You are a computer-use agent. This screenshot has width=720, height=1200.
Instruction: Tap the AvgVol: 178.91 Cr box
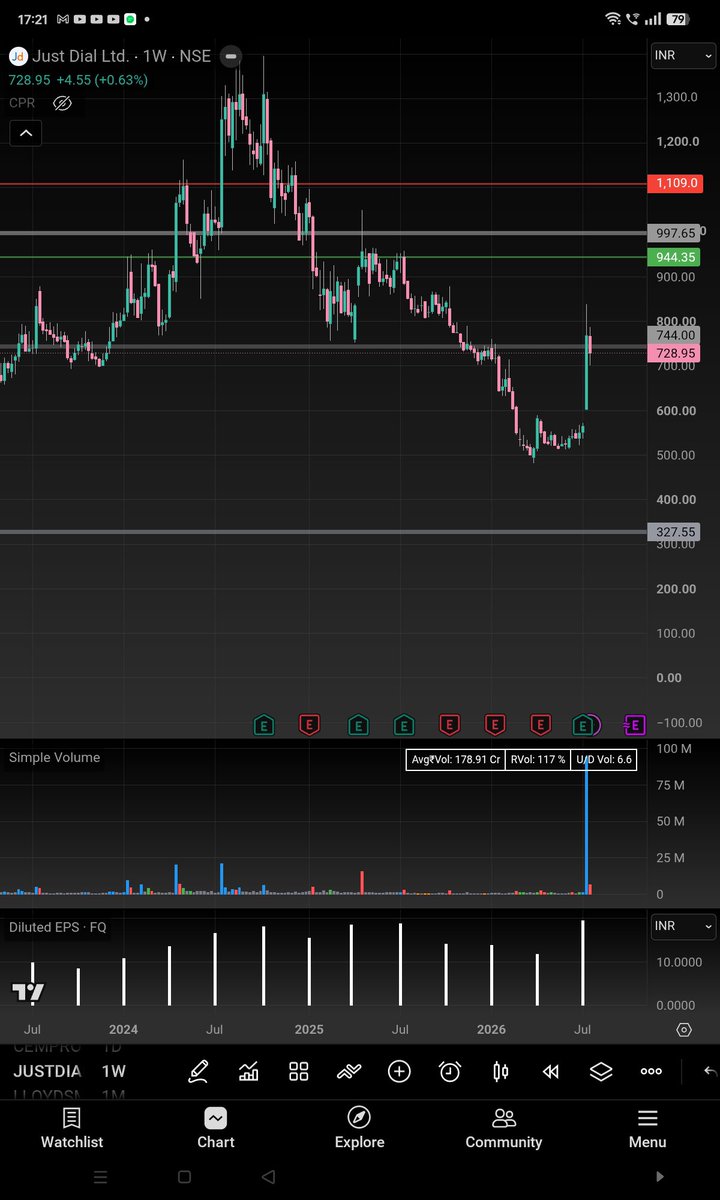point(456,760)
